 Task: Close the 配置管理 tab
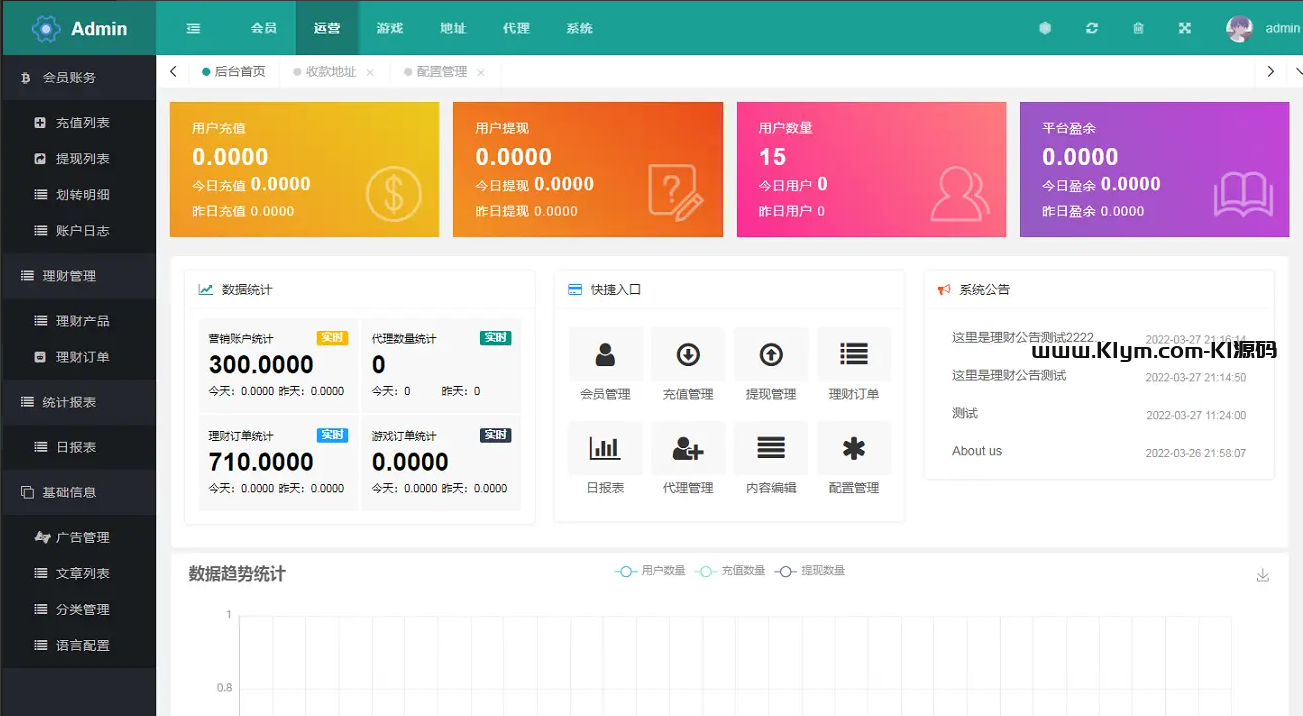(x=481, y=73)
